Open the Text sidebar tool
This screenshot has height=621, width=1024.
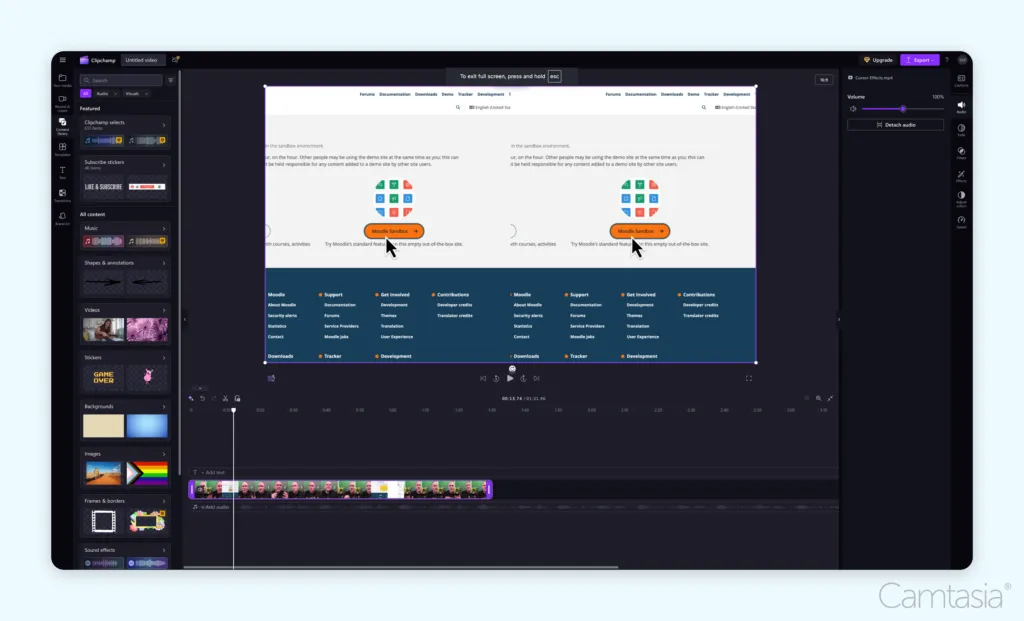(63, 172)
